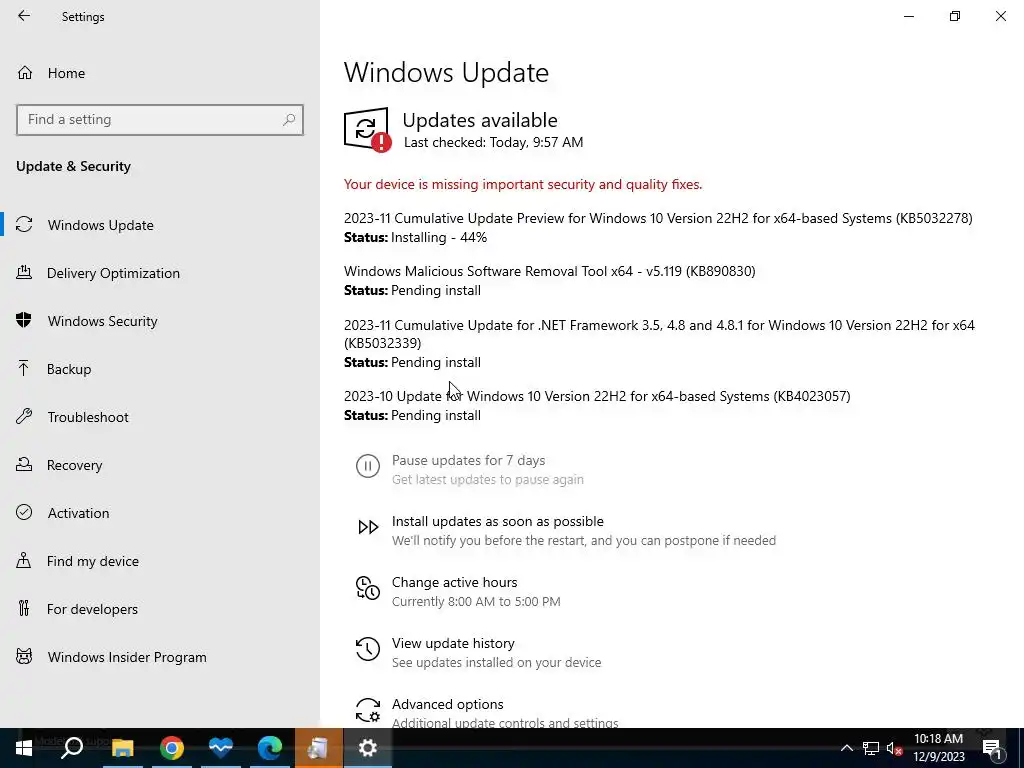Click the .NET Framework KB5032339 update entry

point(660,334)
